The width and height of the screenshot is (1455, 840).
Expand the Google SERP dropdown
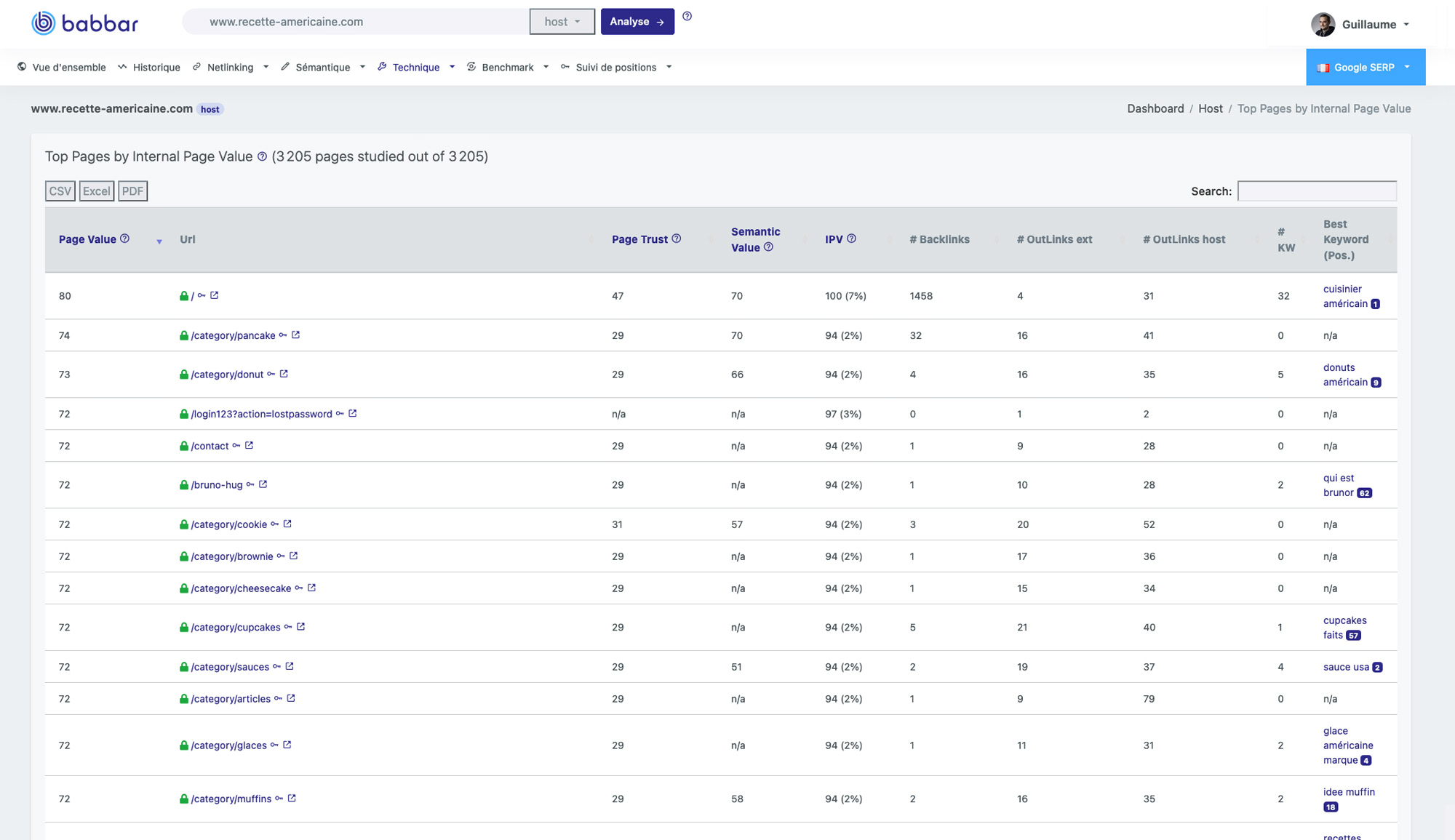tap(1365, 67)
